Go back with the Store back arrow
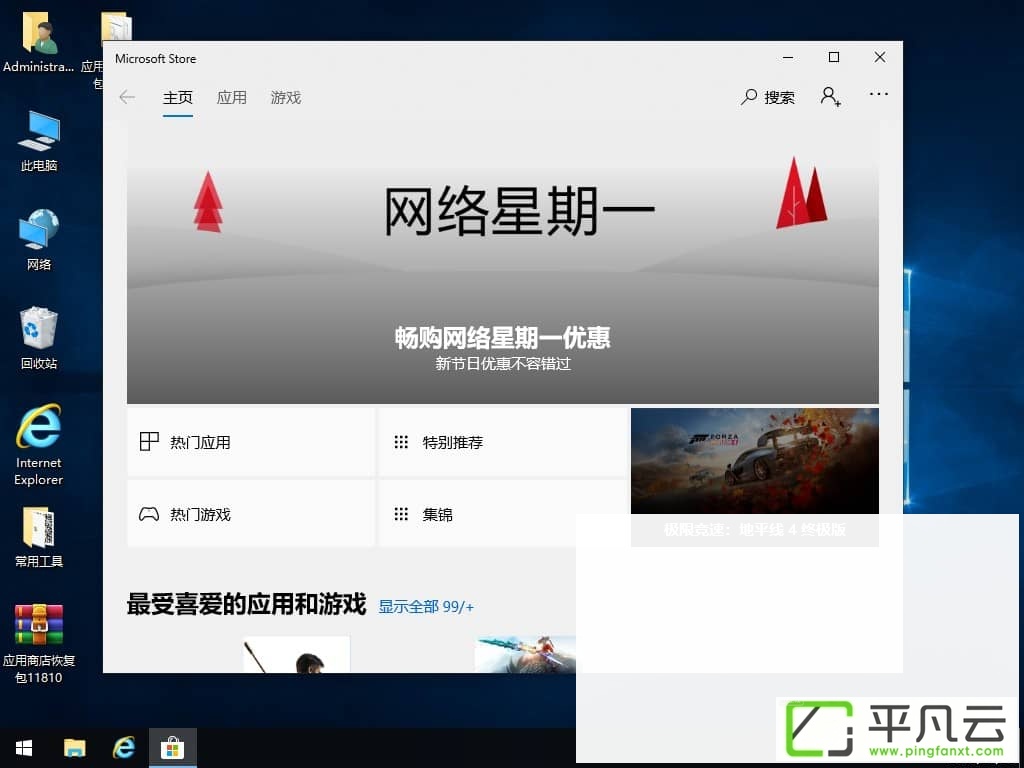The width and height of the screenshot is (1024, 768). coord(127,98)
